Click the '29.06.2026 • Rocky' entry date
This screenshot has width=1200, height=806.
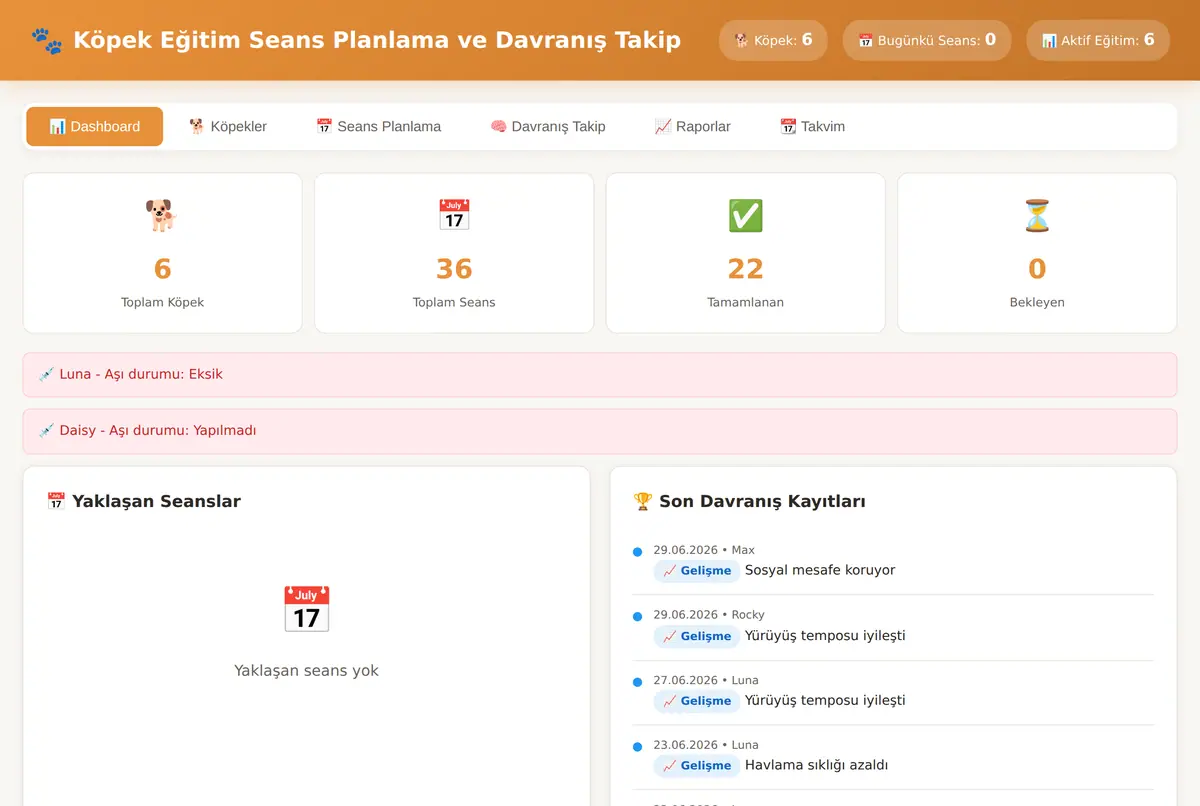point(709,615)
